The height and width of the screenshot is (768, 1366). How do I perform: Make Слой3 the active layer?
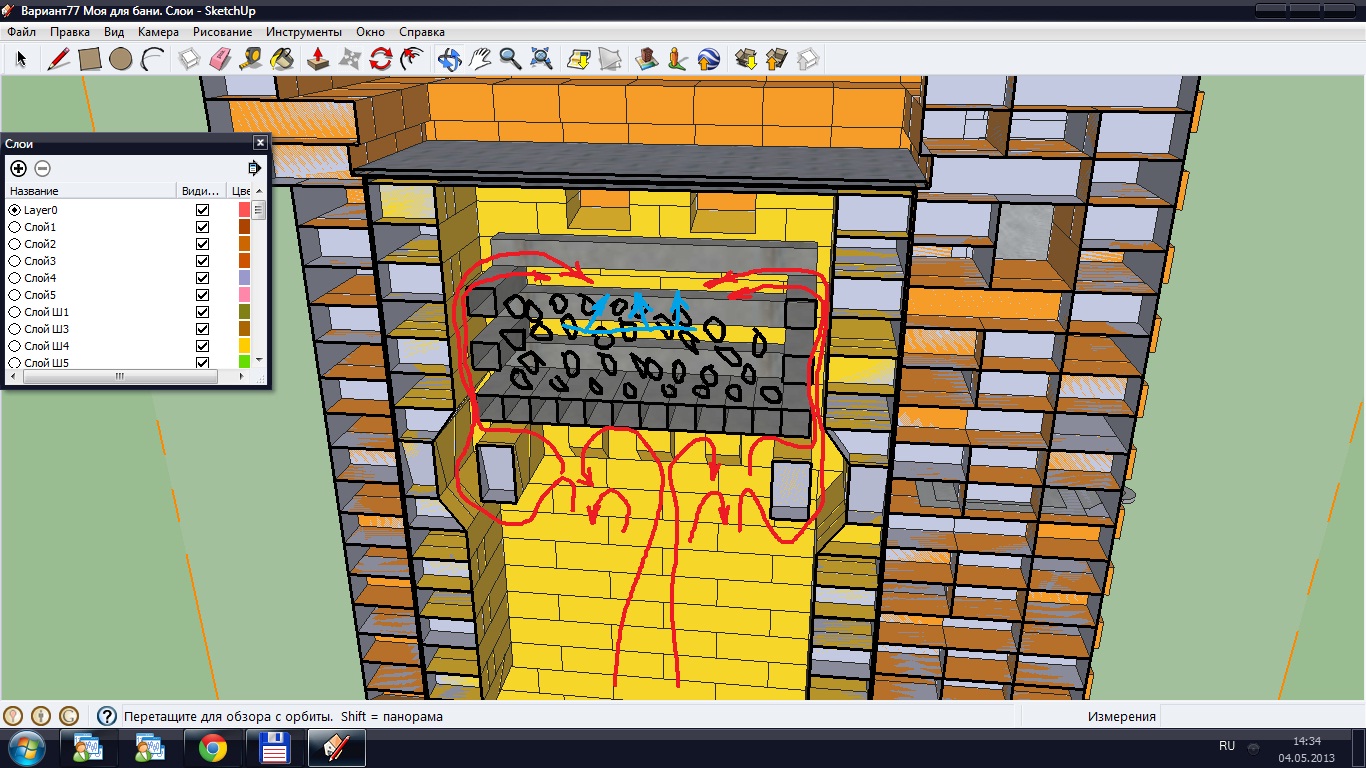[x=15, y=261]
